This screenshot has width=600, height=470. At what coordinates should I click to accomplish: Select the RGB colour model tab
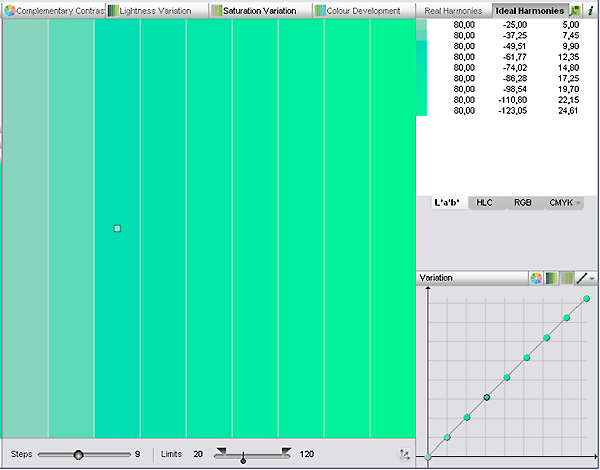pyautogui.click(x=522, y=202)
